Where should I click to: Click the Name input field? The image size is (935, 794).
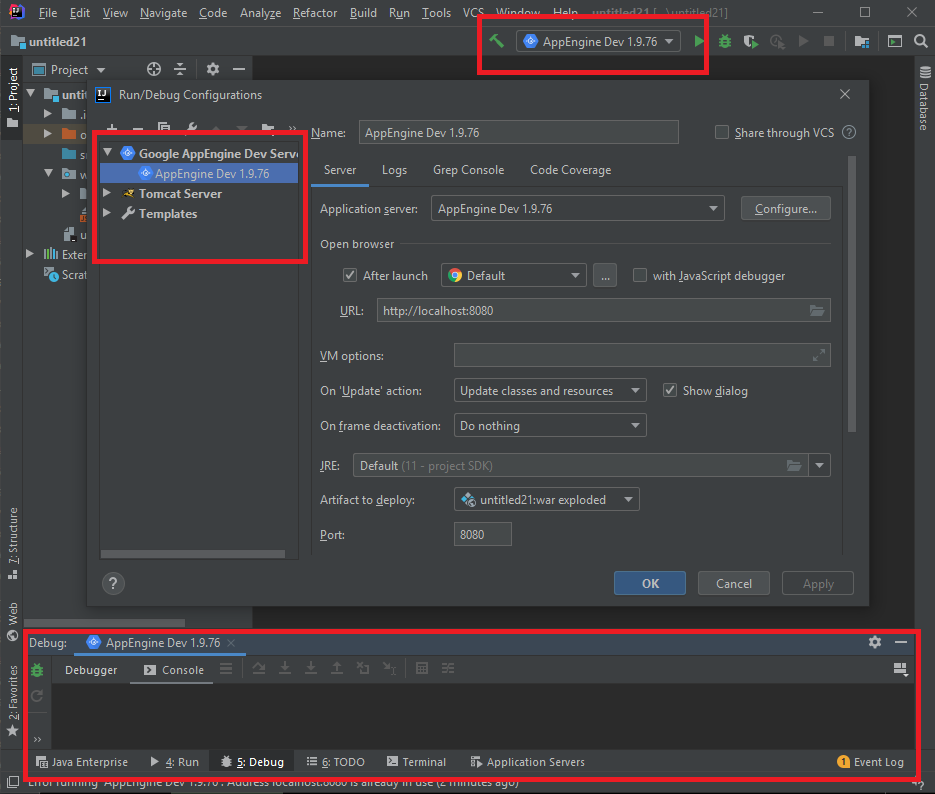click(518, 132)
